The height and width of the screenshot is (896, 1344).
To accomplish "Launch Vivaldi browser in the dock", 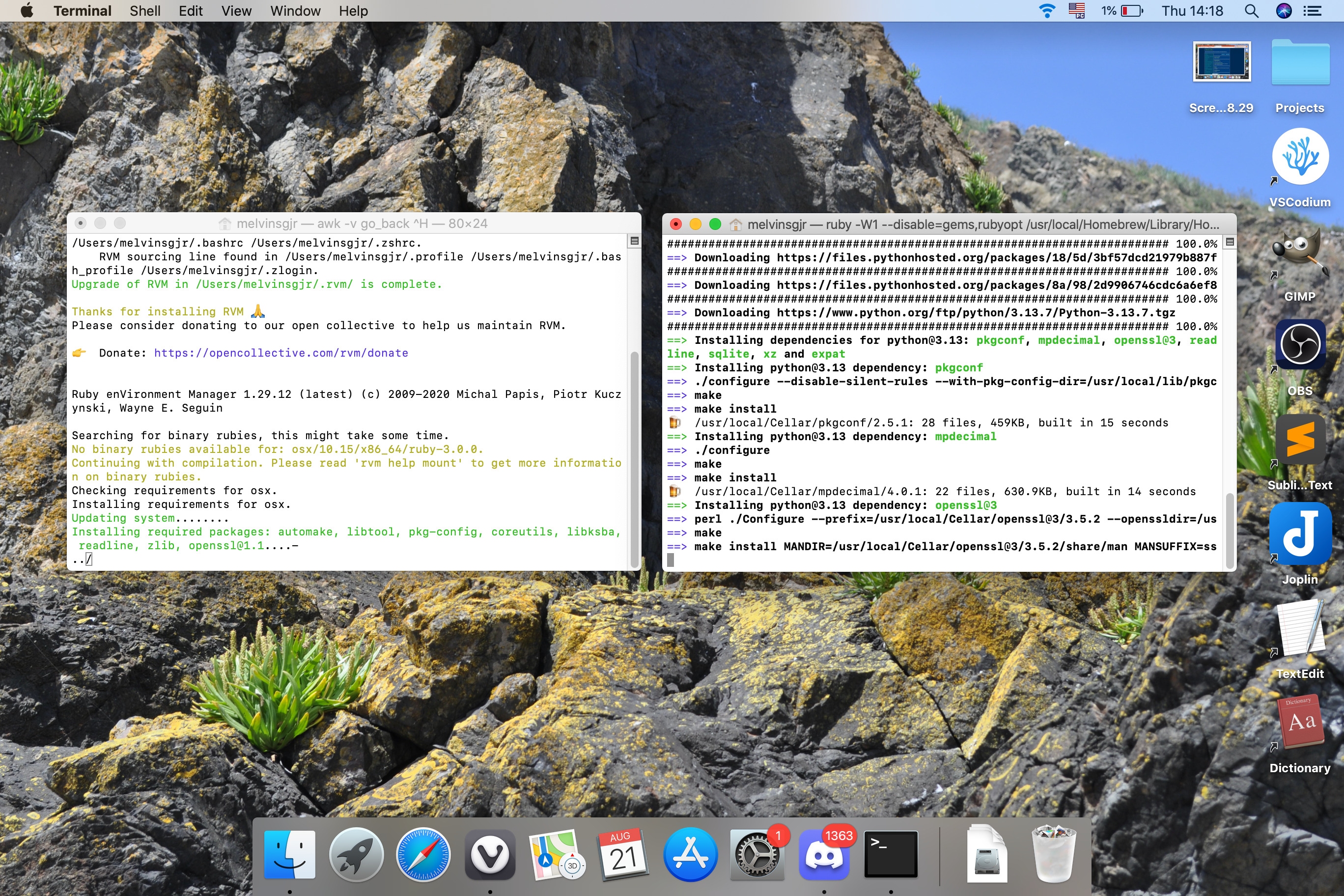I will [x=490, y=855].
